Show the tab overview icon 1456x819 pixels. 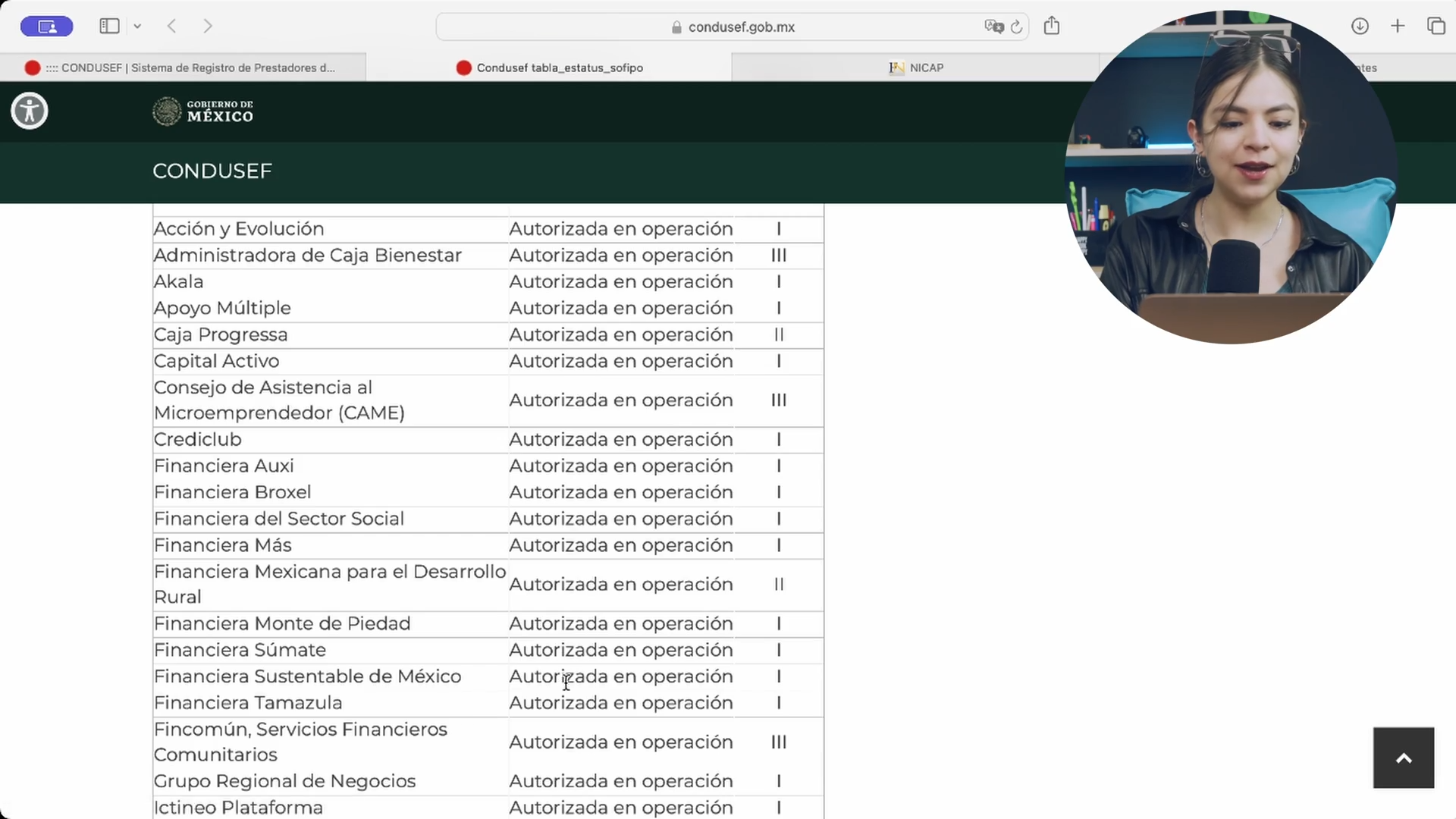pos(1436,27)
